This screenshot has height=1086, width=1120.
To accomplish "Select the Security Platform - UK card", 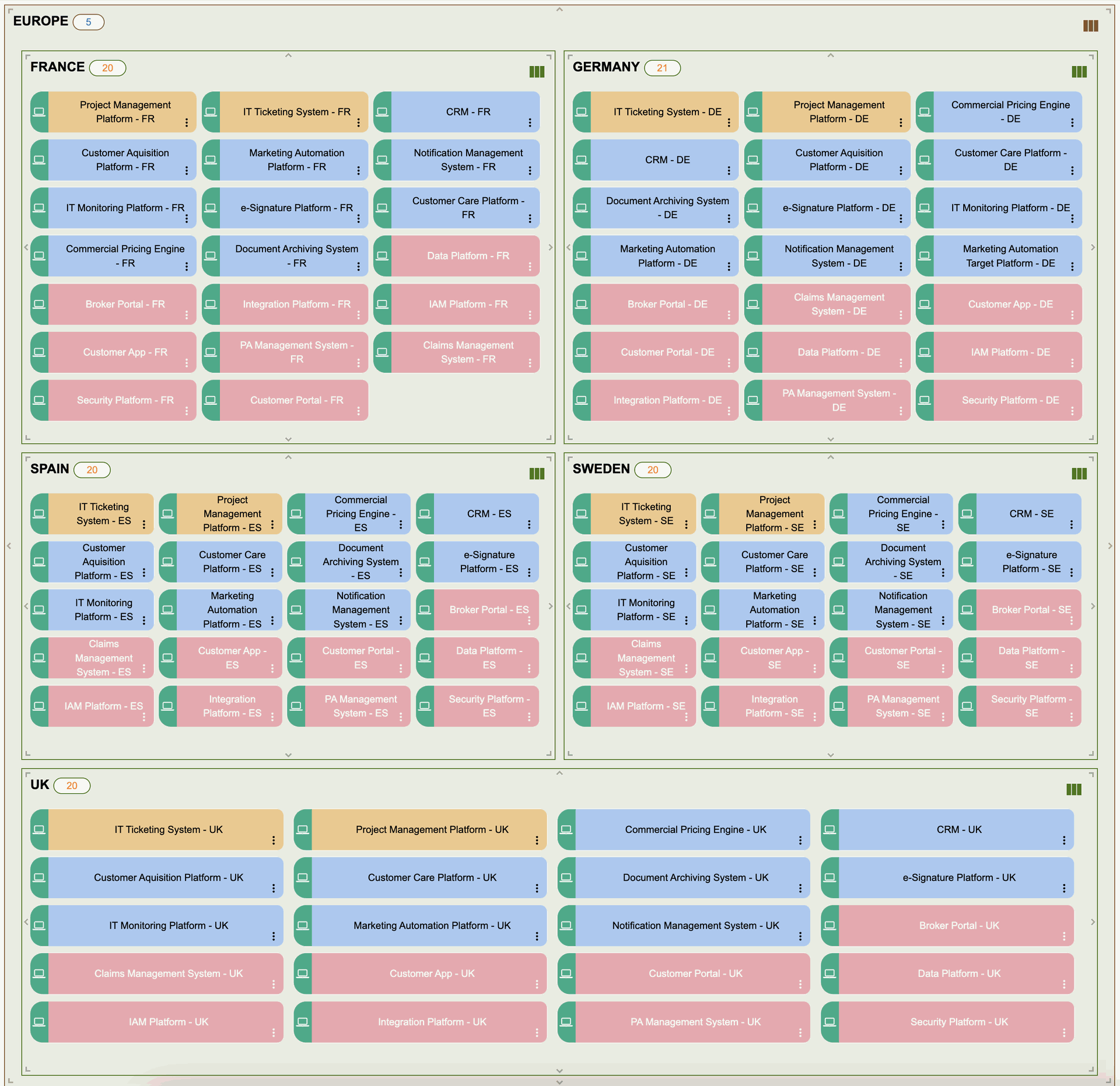I will 958,1021.
